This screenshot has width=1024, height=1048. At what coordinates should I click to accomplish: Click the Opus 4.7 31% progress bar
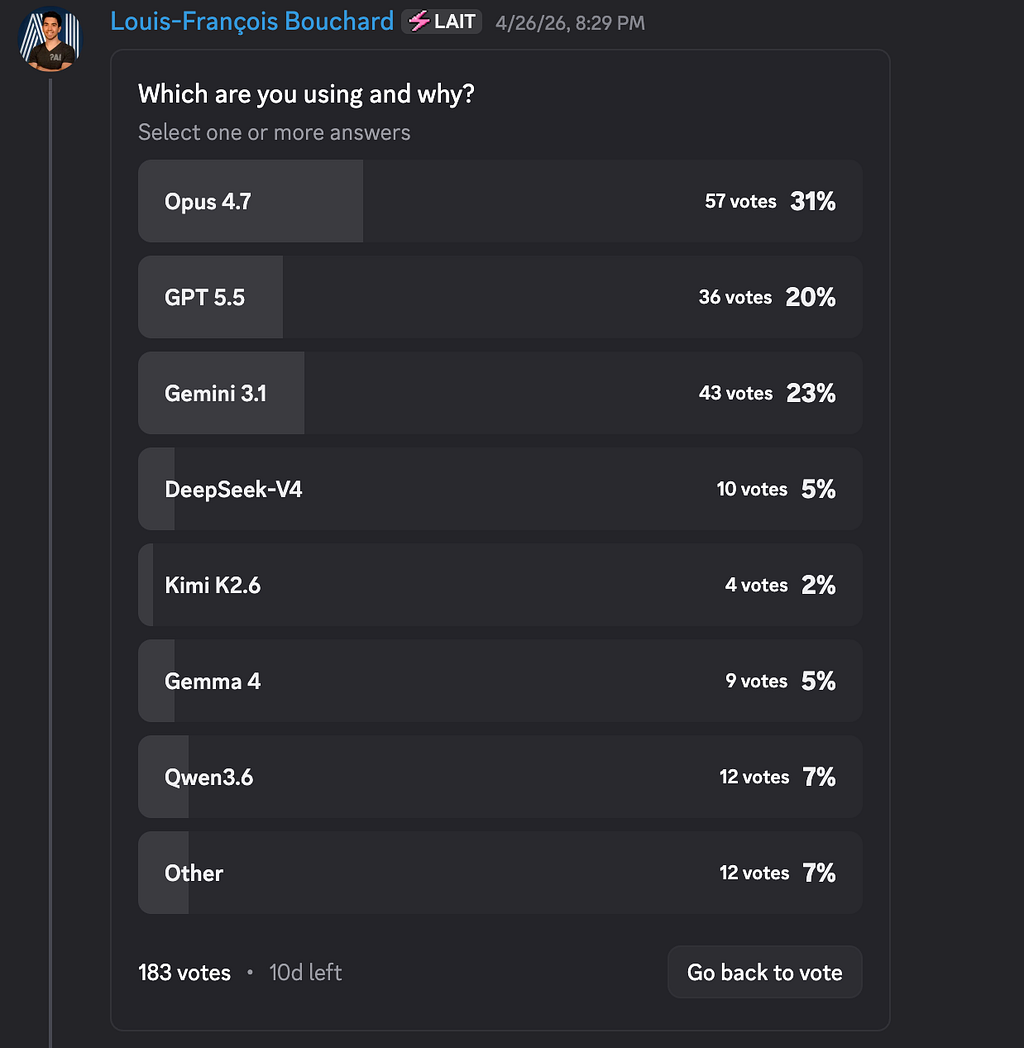click(251, 201)
